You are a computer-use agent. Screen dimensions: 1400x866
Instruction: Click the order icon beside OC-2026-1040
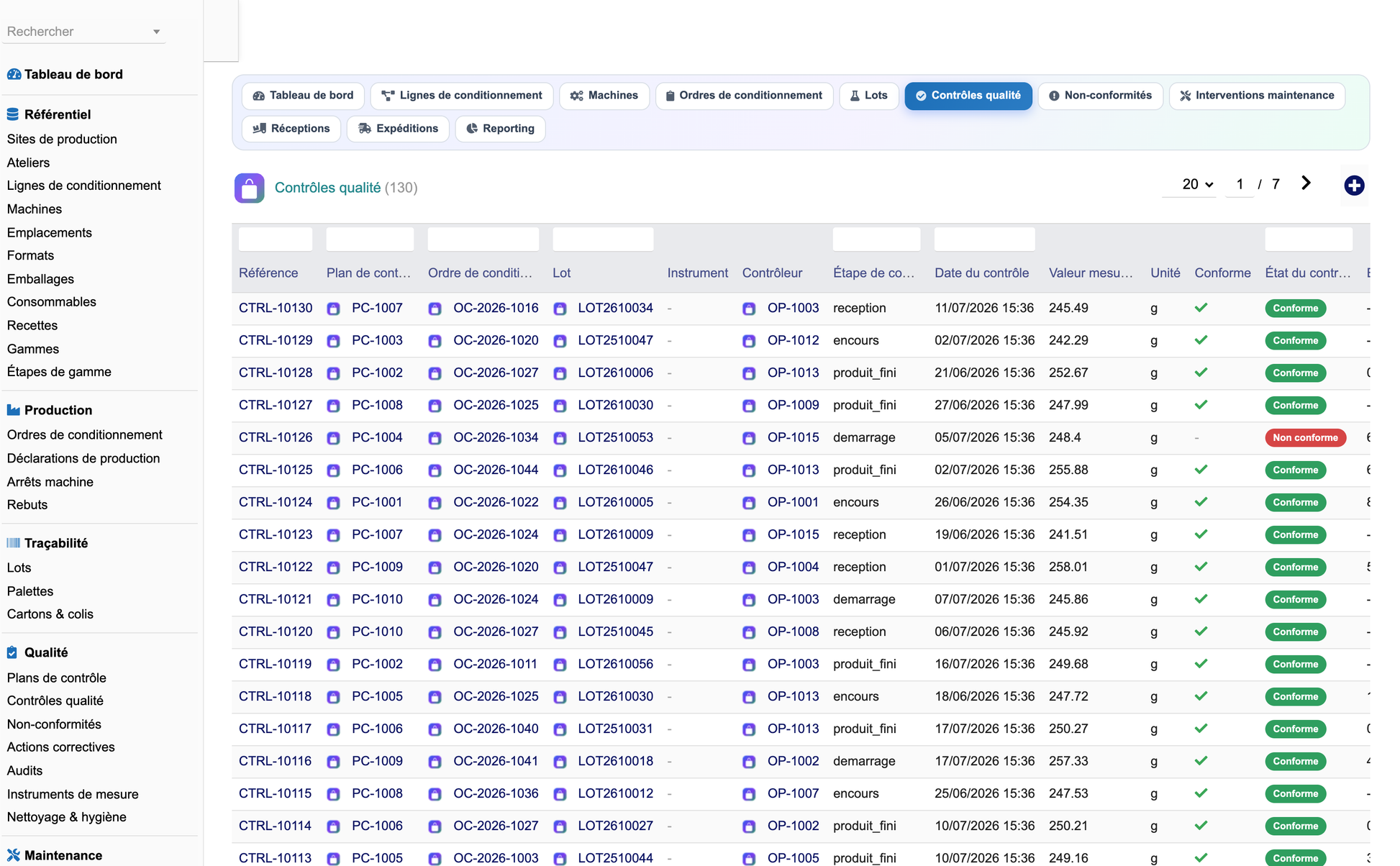(x=435, y=729)
